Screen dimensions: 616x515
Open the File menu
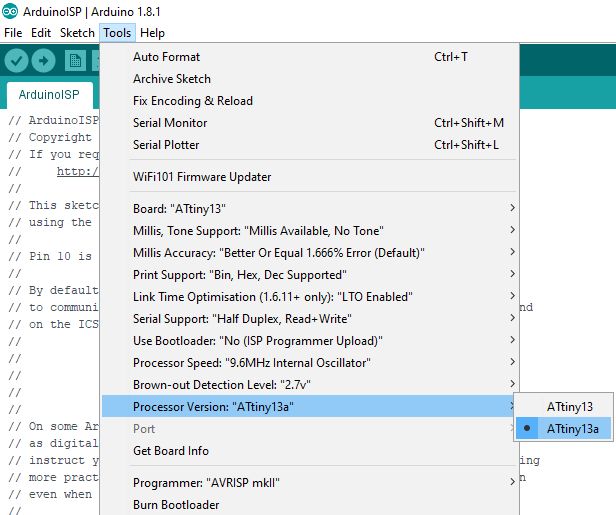[x=13, y=33]
